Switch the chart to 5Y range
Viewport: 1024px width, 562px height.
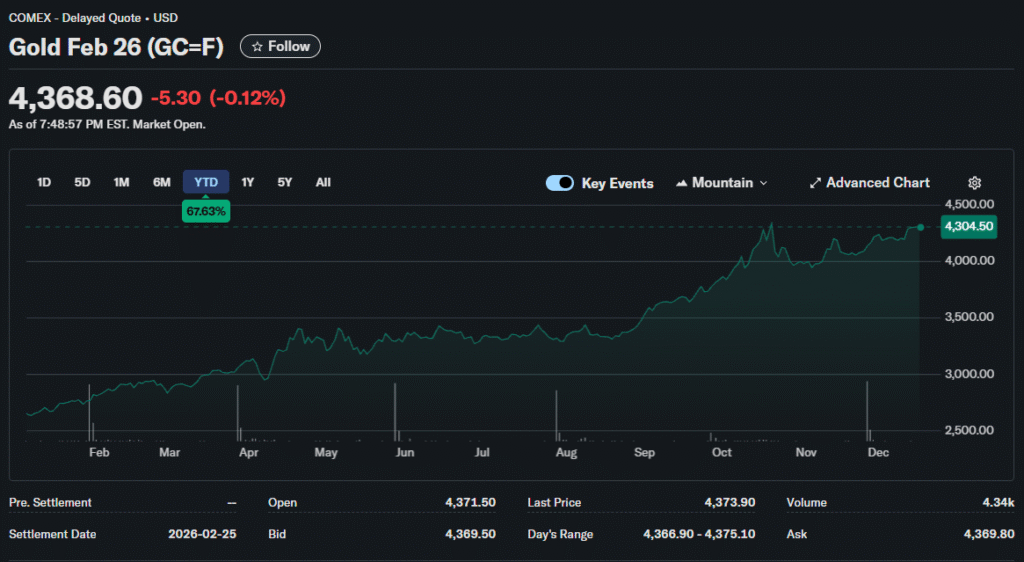(x=285, y=182)
